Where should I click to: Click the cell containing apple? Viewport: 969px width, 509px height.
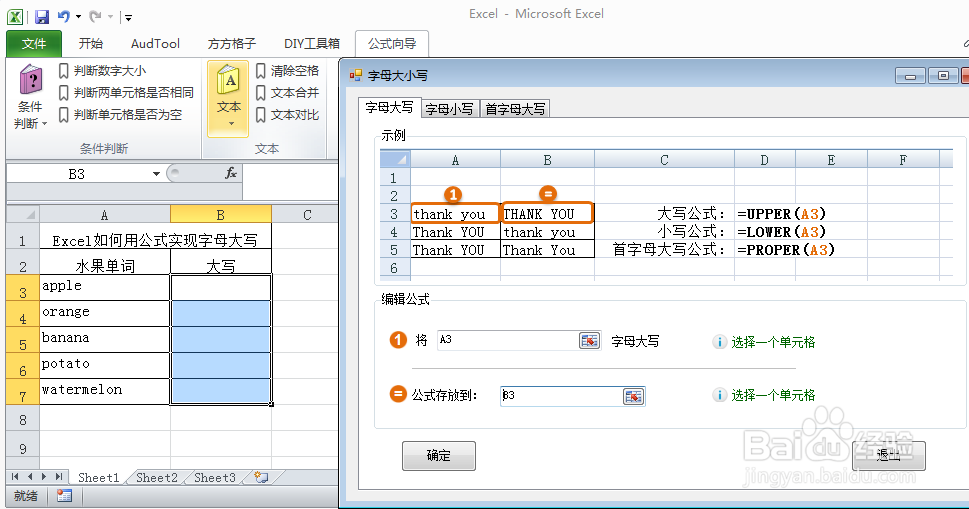click(x=104, y=287)
